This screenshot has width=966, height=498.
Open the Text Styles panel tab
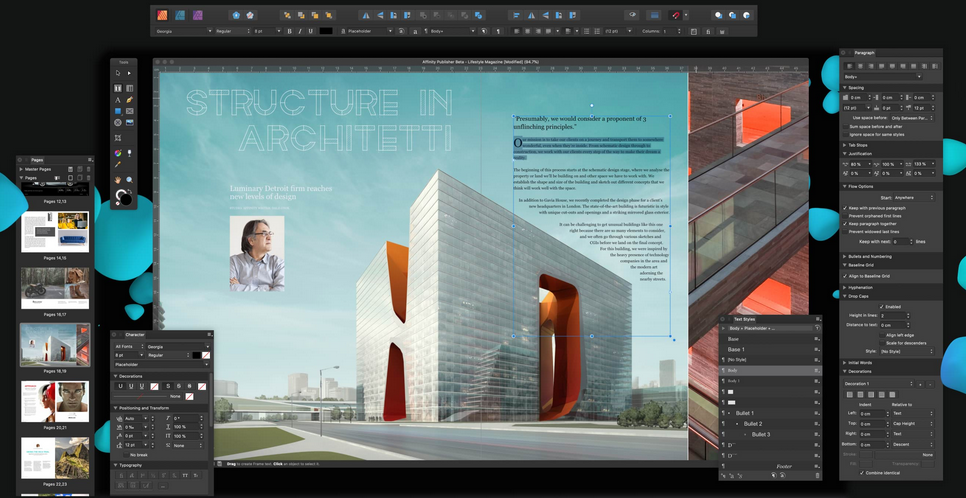click(744, 319)
